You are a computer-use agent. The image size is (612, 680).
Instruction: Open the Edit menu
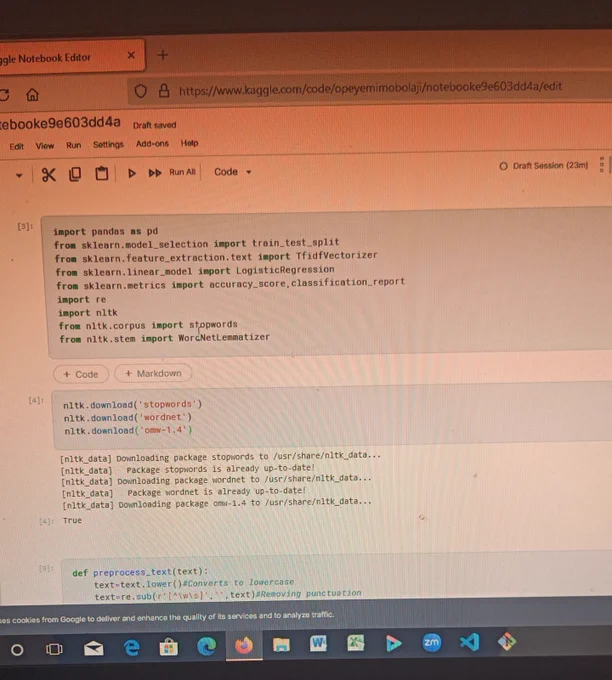pyautogui.click(x=16, y=147)
